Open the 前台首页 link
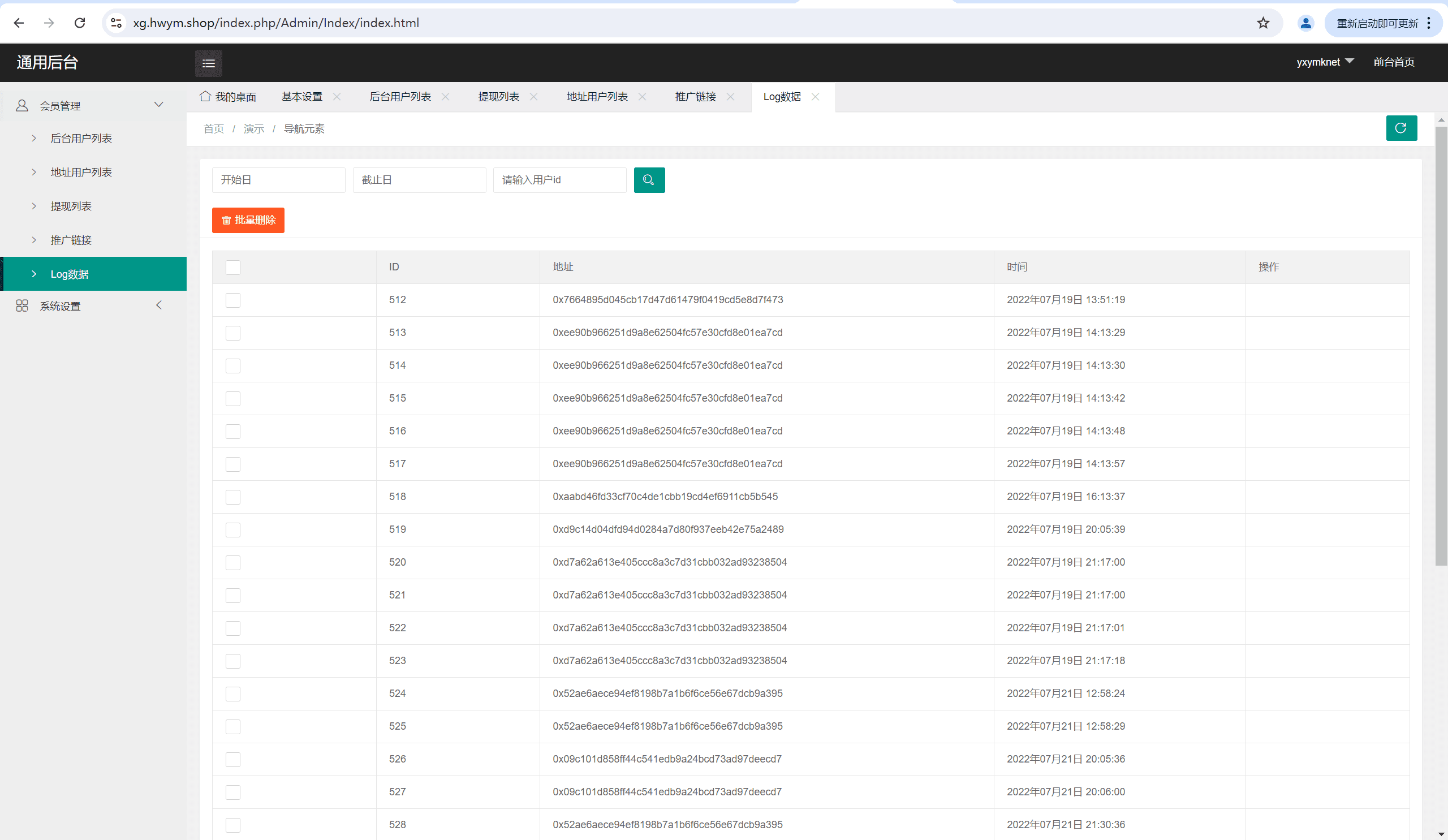The height and width of the screenshot is (840, 1448). coord(1393,62)
